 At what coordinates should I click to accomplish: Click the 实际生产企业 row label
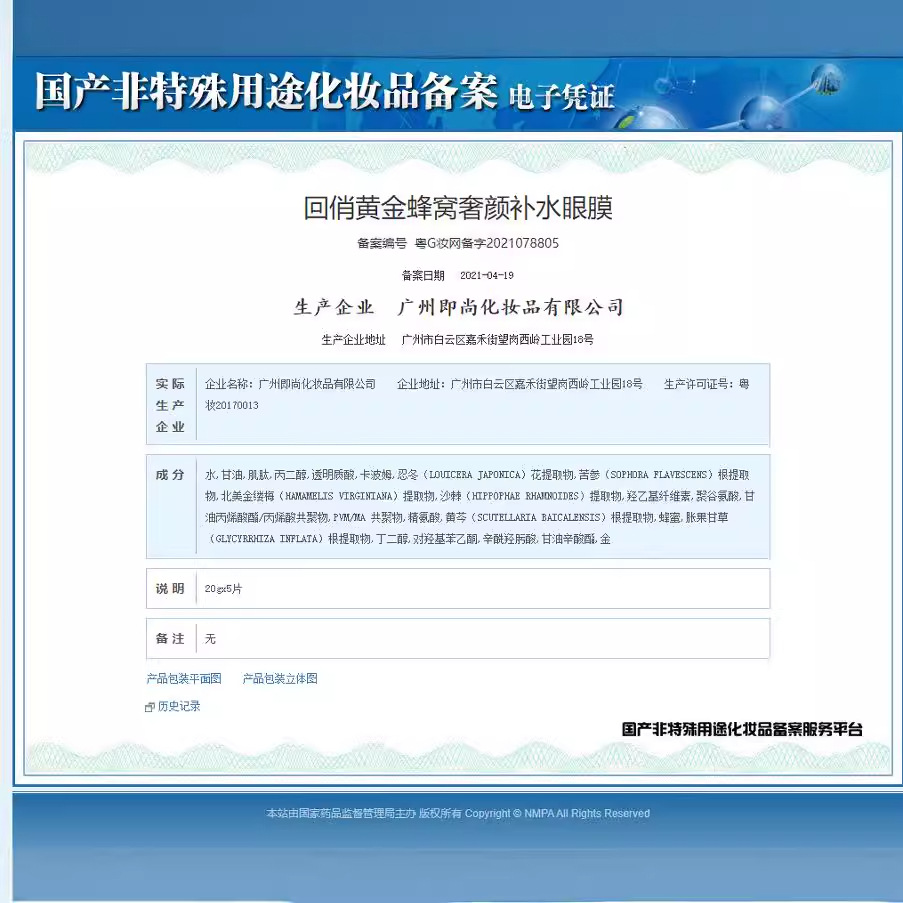(170, 405)
